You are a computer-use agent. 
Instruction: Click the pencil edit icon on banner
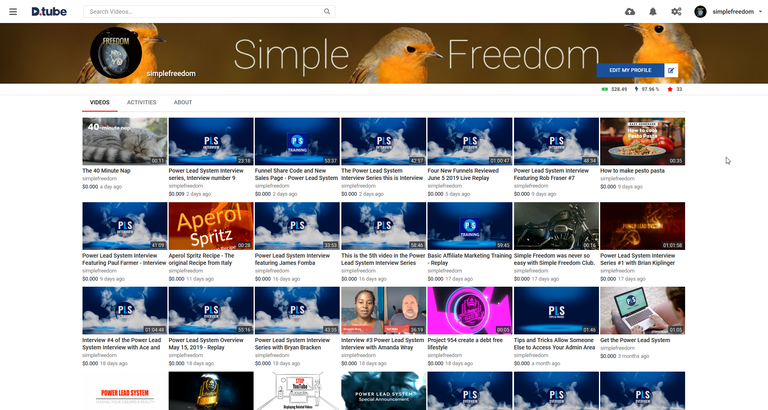(671, 70)
